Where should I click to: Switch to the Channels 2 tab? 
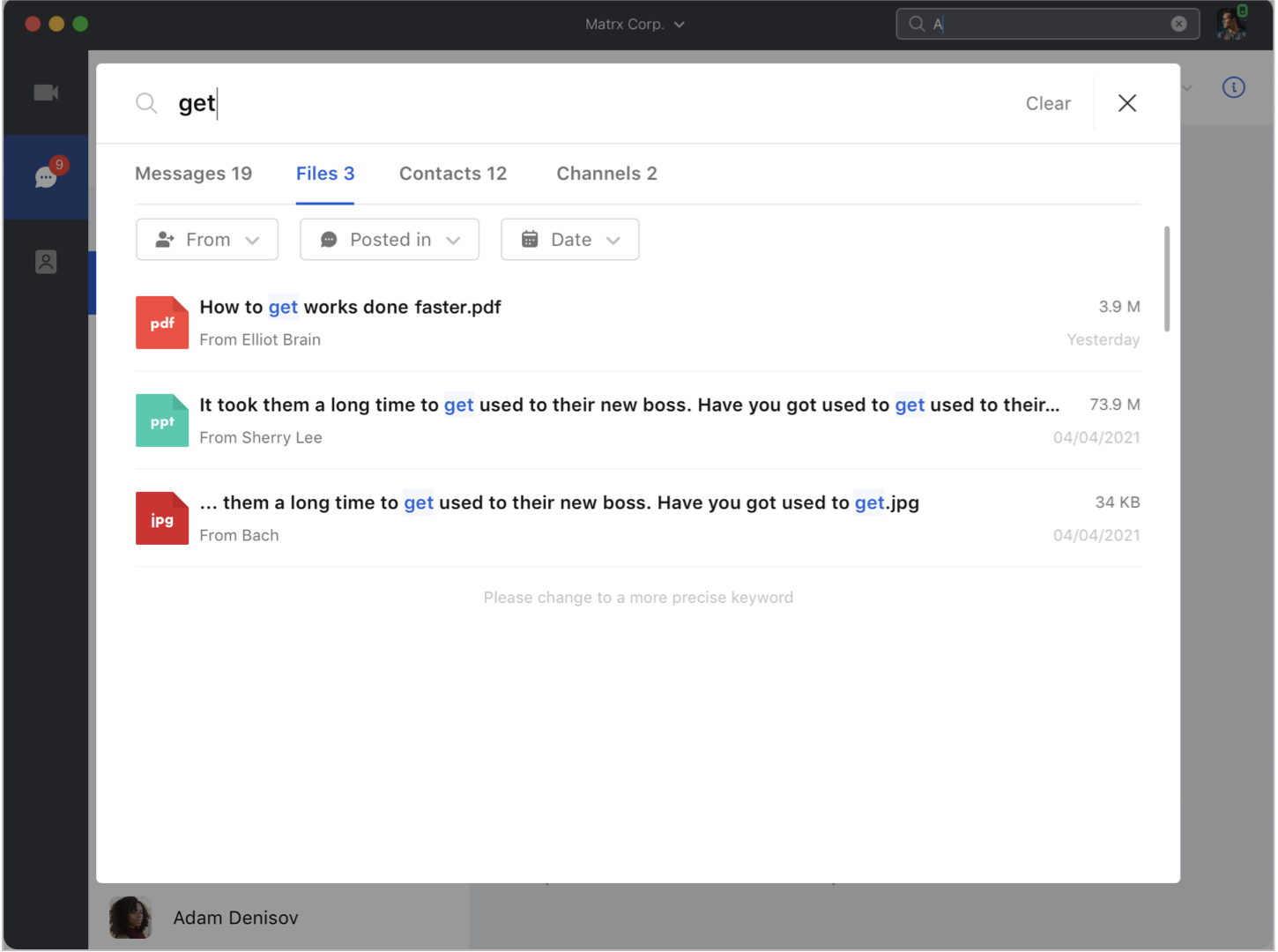[606, 174]
